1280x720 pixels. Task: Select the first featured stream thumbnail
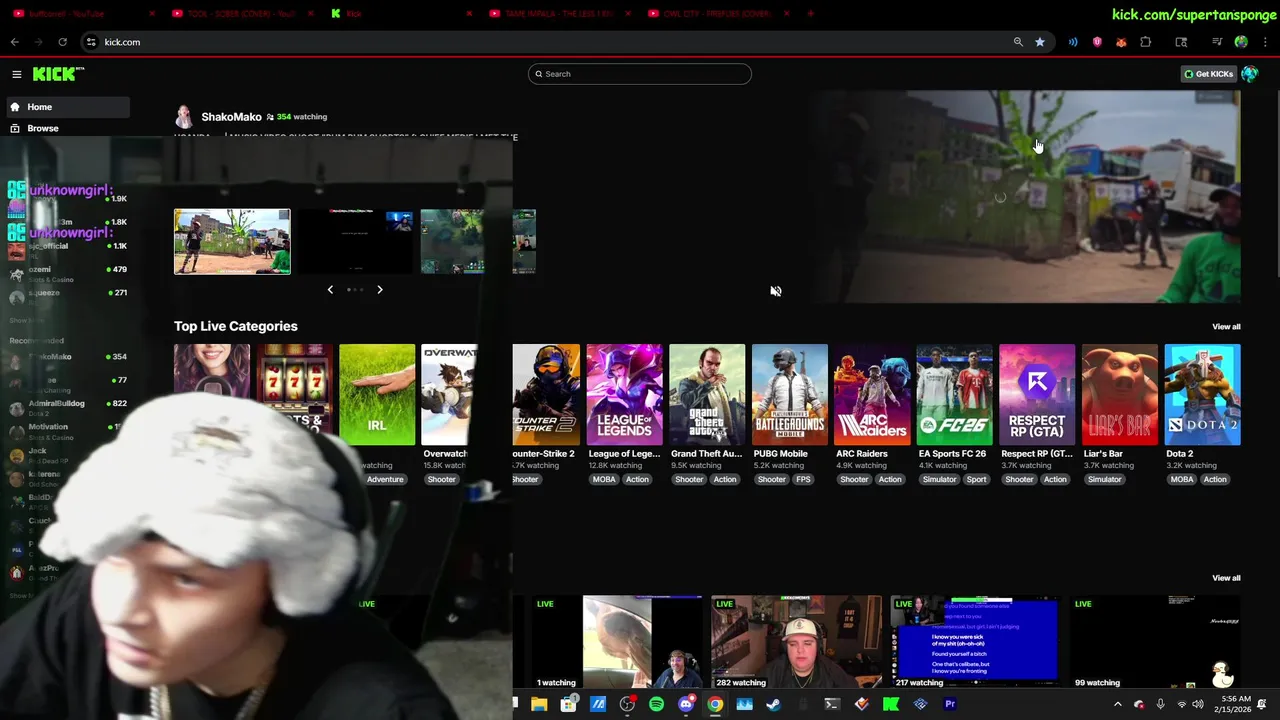(x=232, y=241)
